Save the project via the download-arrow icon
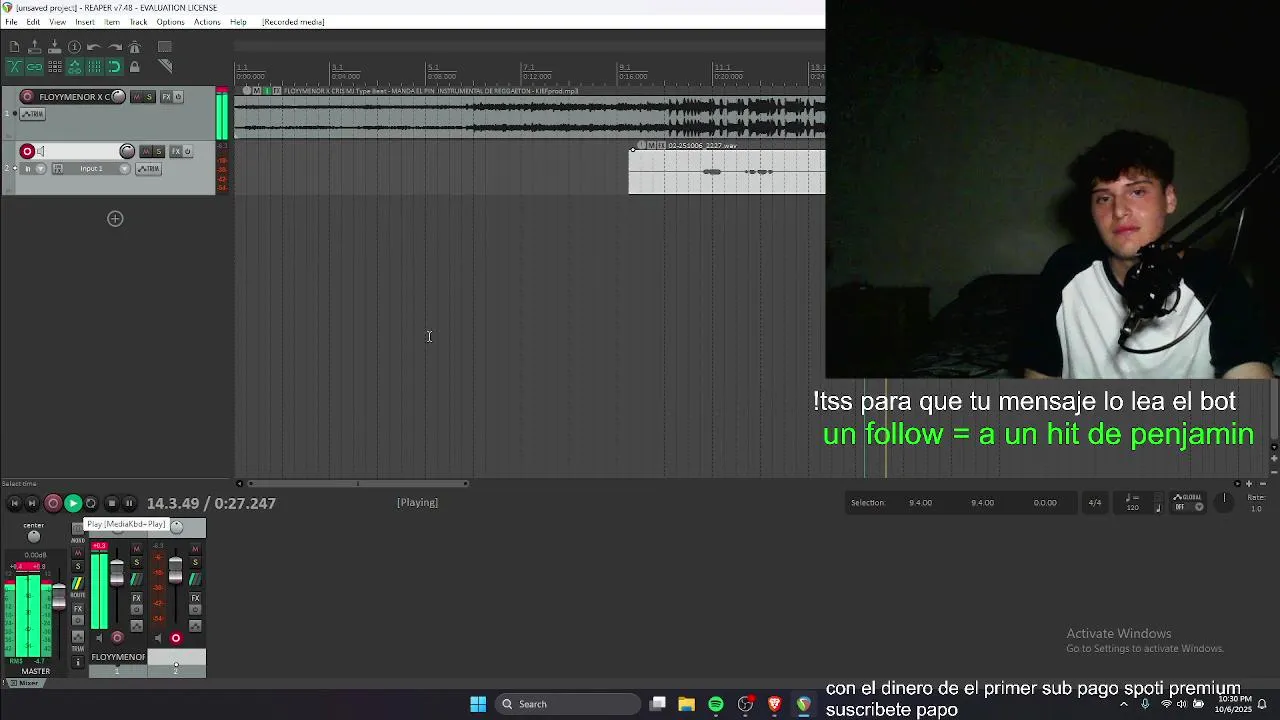This screenshot has height=720, width=1280. pyautogui.click(x=54, y=47)
